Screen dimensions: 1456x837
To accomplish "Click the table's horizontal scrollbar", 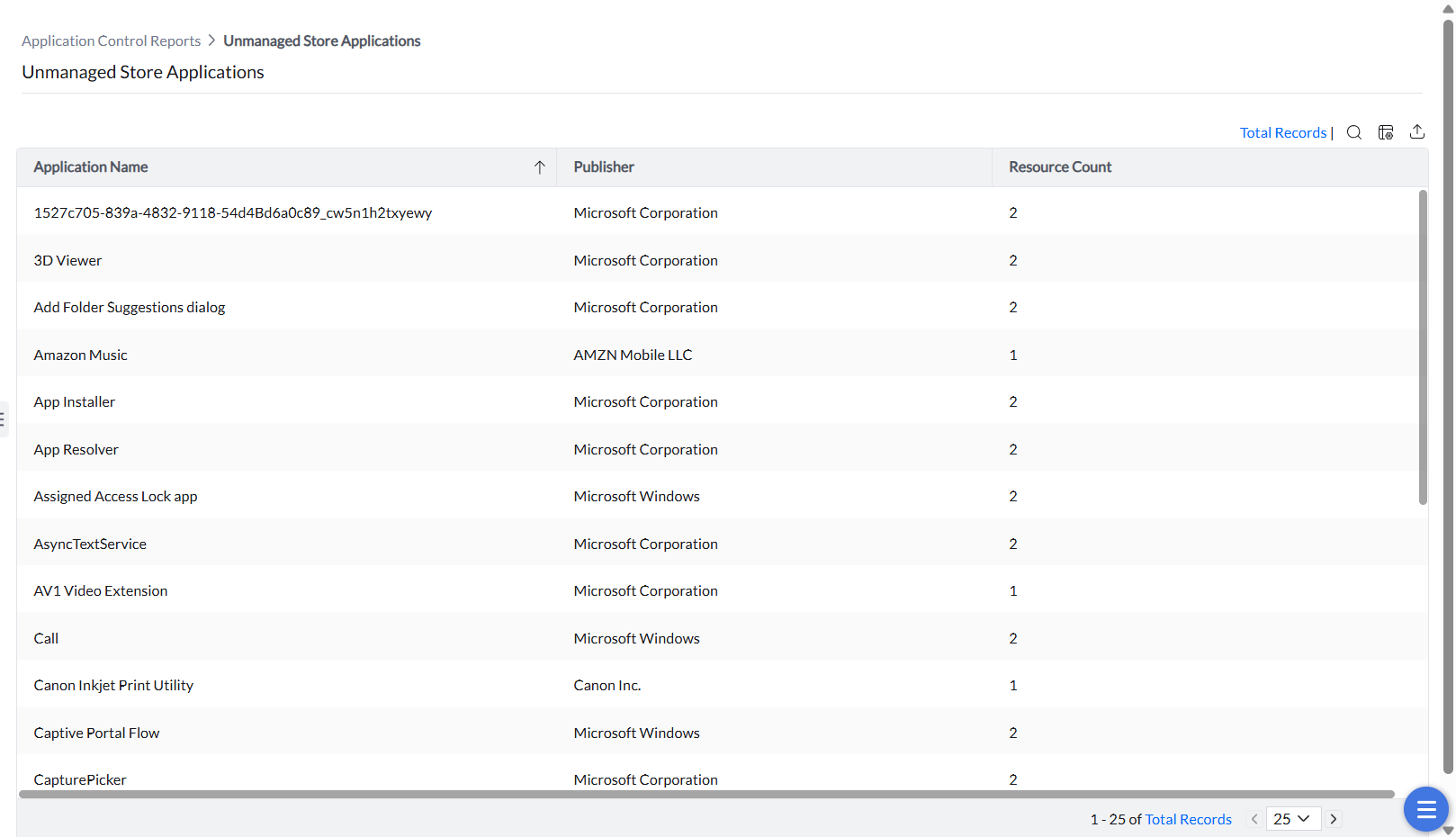I will click(706, 795).
